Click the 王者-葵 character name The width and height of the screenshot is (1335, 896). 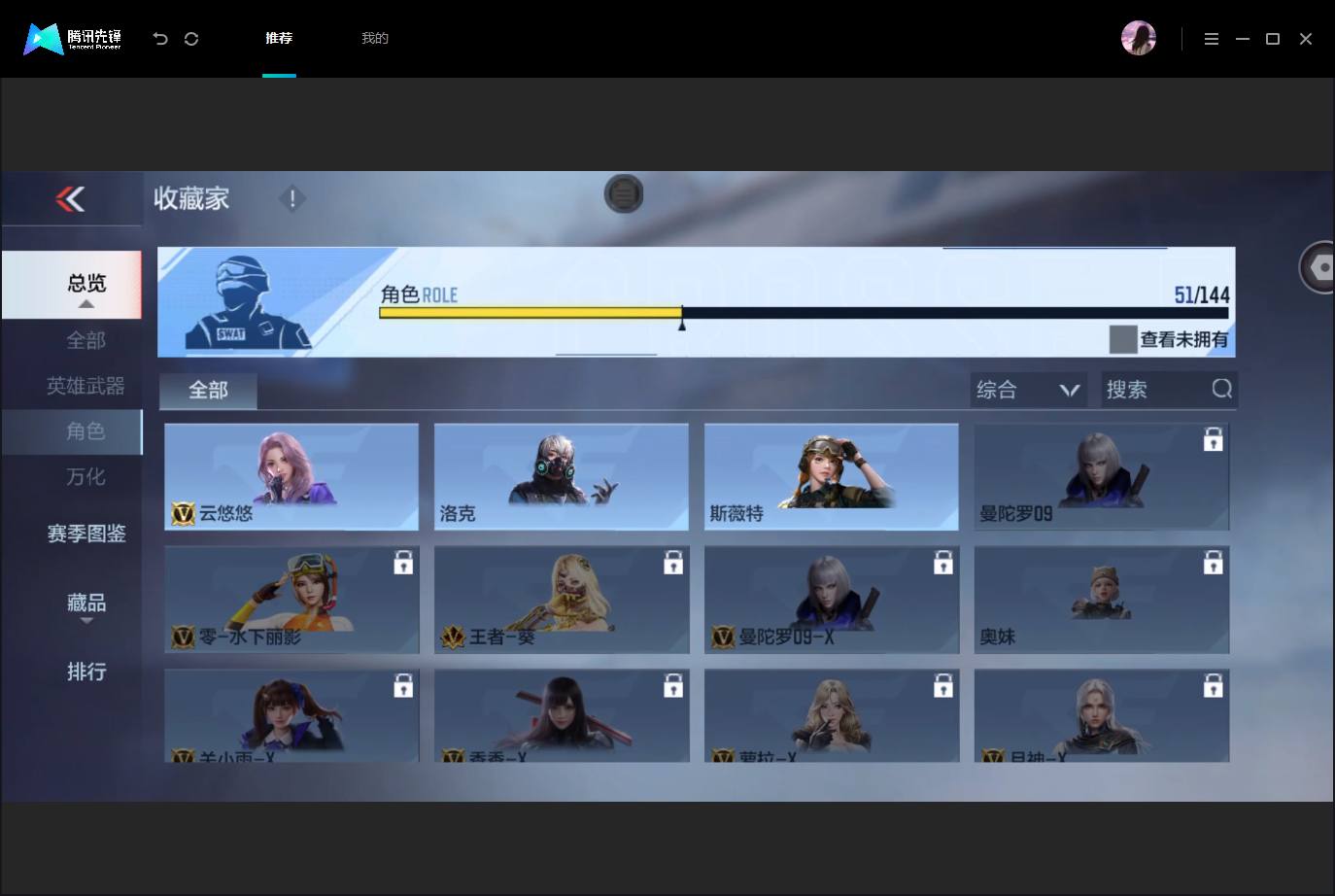[502, 637]
